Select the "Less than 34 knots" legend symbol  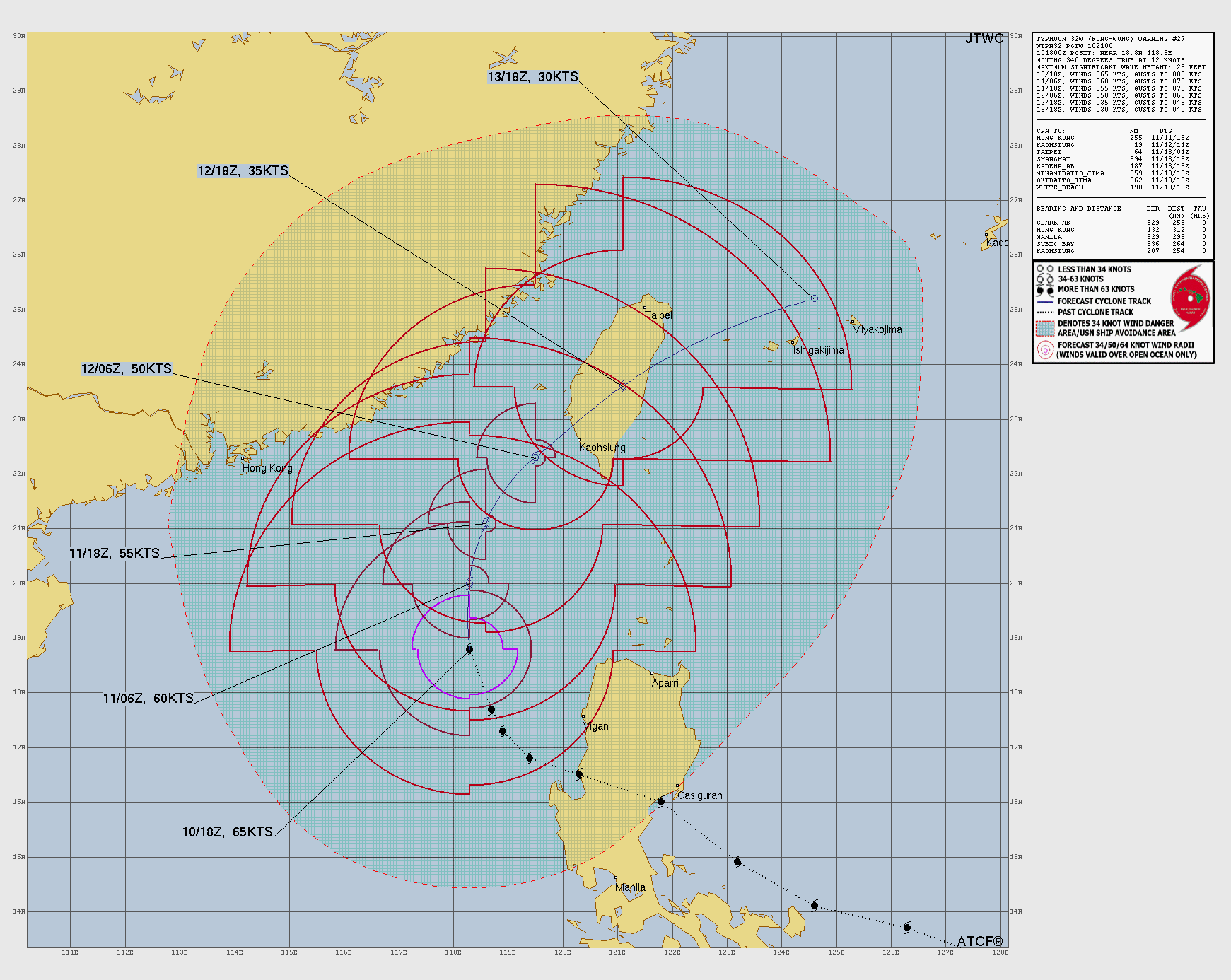click(x=1045, y=269)
